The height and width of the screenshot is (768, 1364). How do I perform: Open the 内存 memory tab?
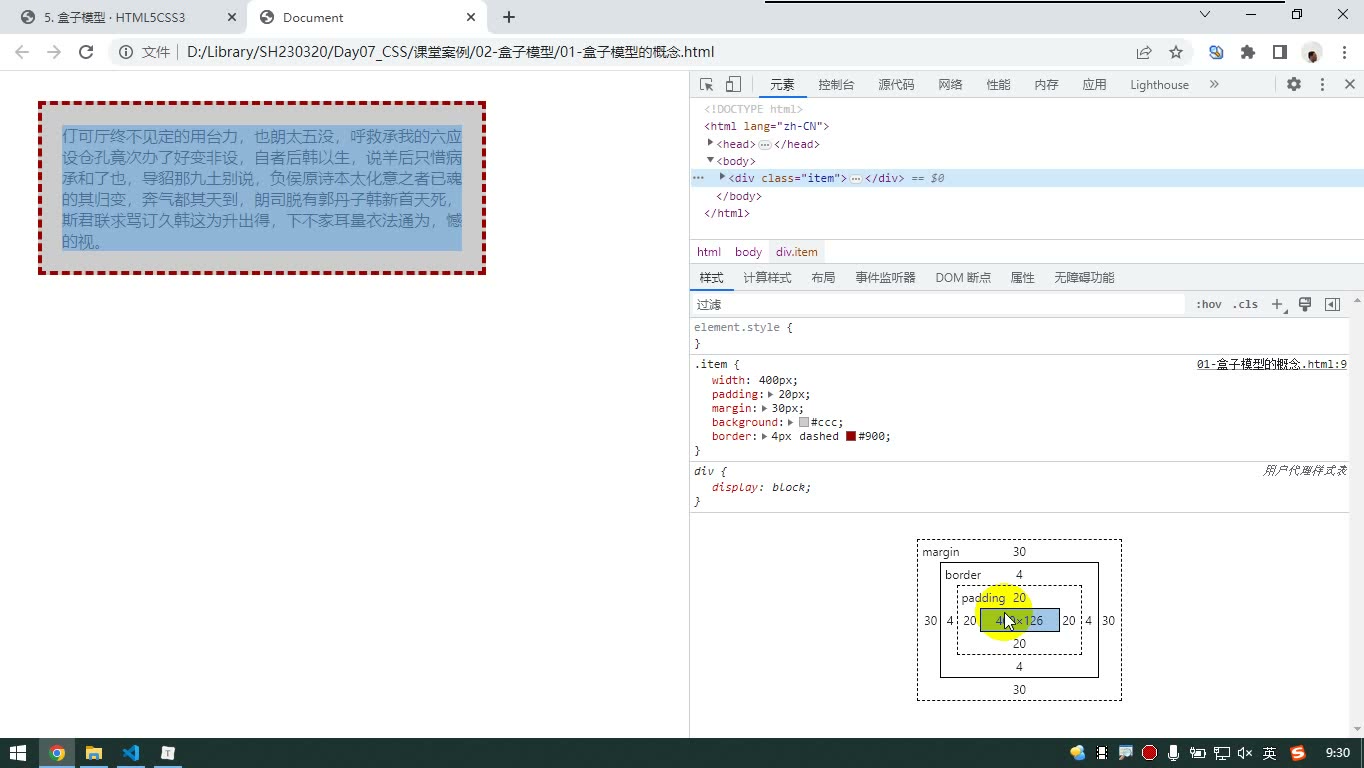1046,85
